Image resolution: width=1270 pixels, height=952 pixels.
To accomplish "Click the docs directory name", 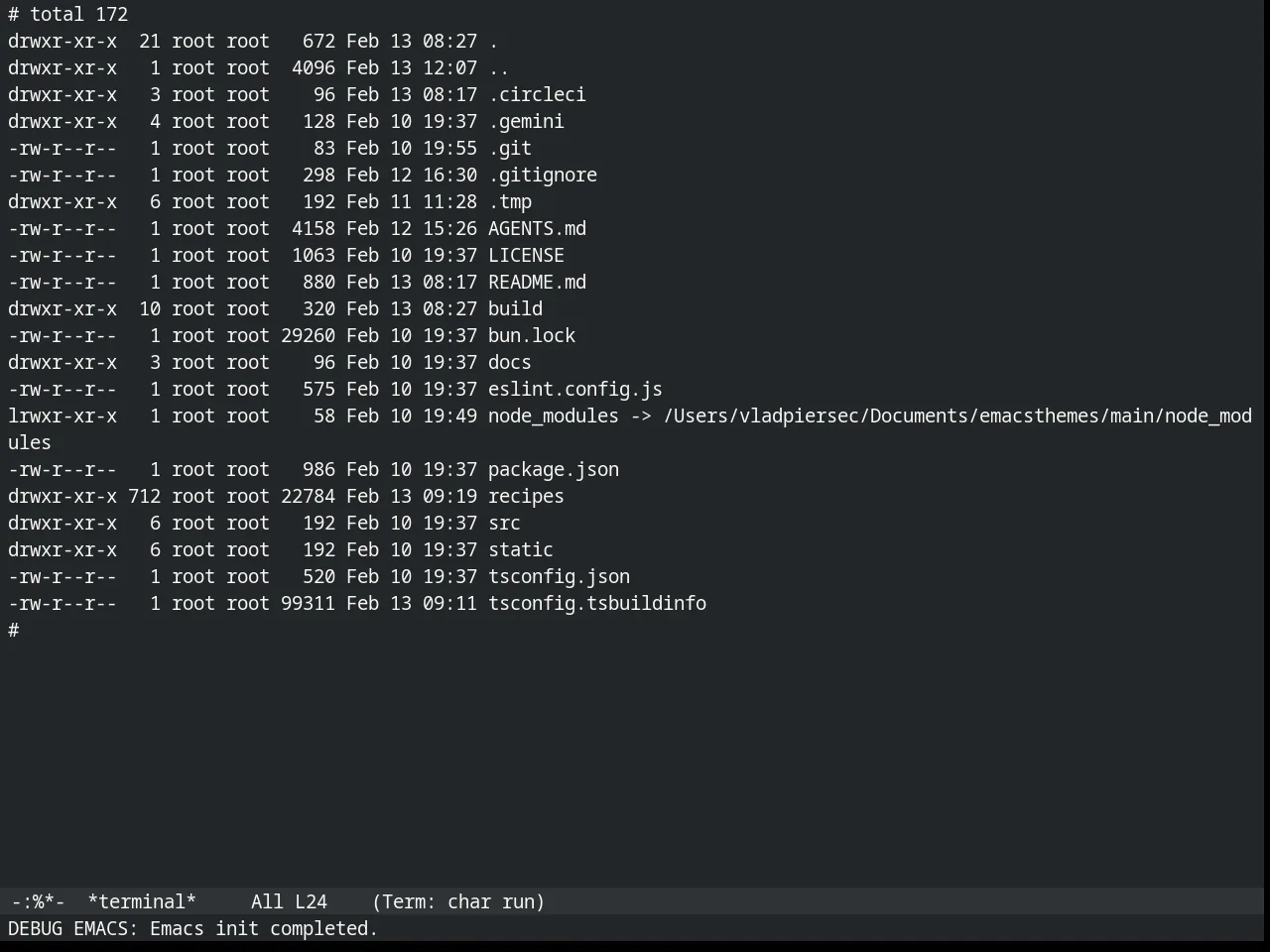I will tap(510, 362).
